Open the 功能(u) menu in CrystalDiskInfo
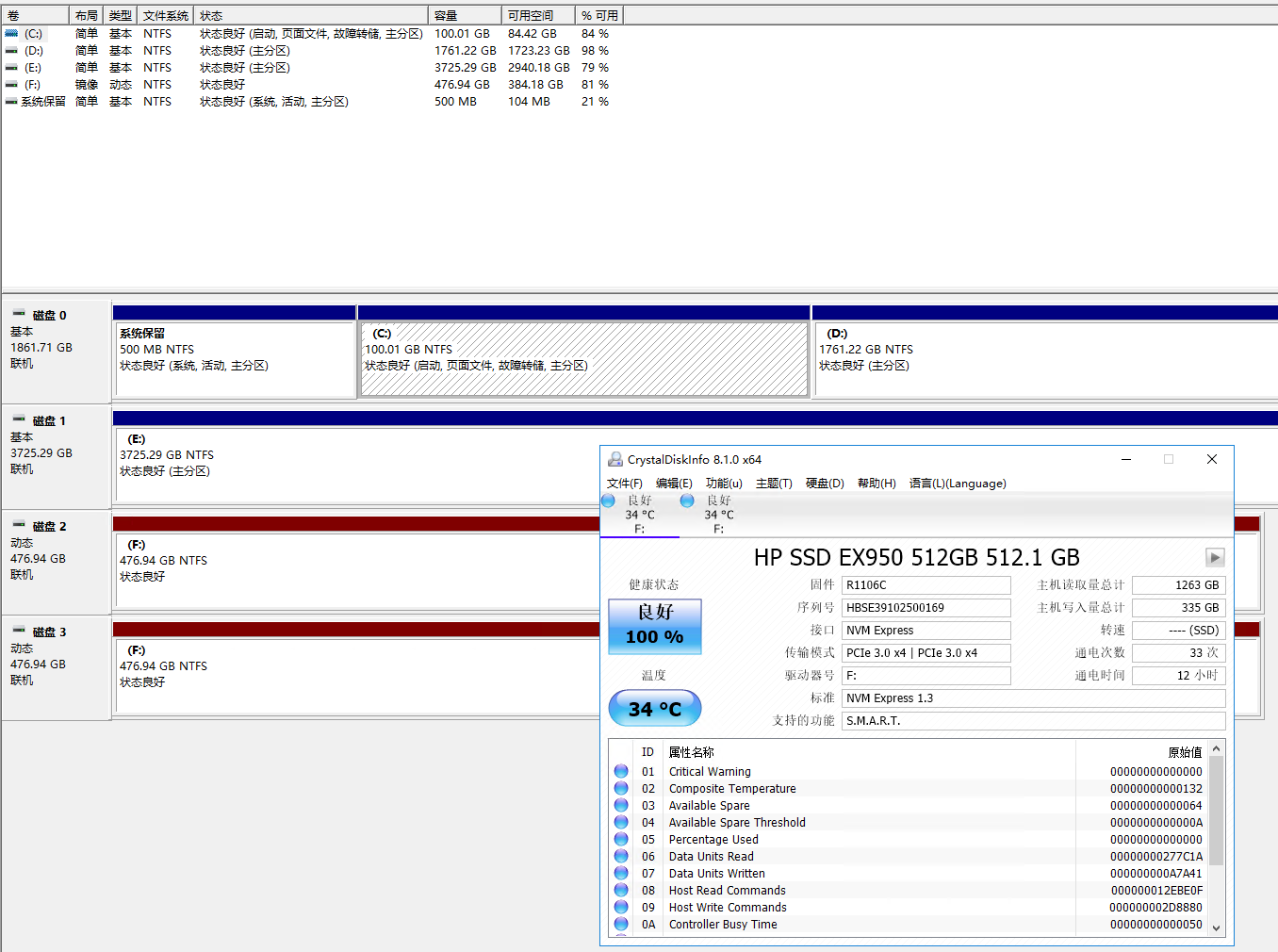Screen dimensions: 1278x952 (x=724, y=484)
